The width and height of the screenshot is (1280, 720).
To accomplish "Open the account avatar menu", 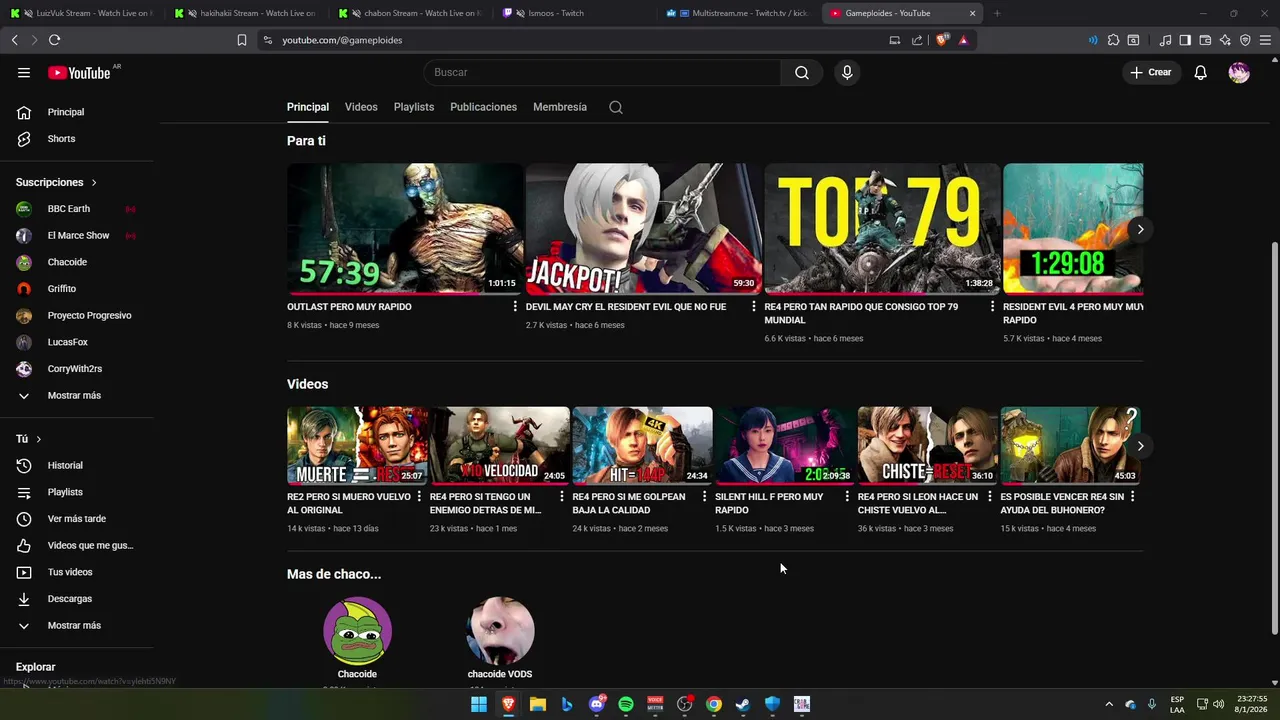I will coord(1239,72).
